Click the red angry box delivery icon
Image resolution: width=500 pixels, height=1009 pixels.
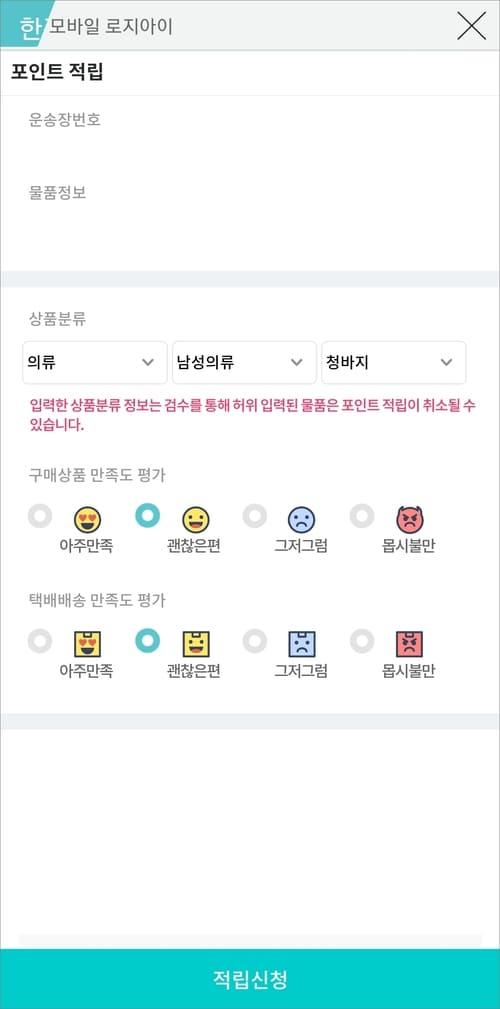[409, 644]
